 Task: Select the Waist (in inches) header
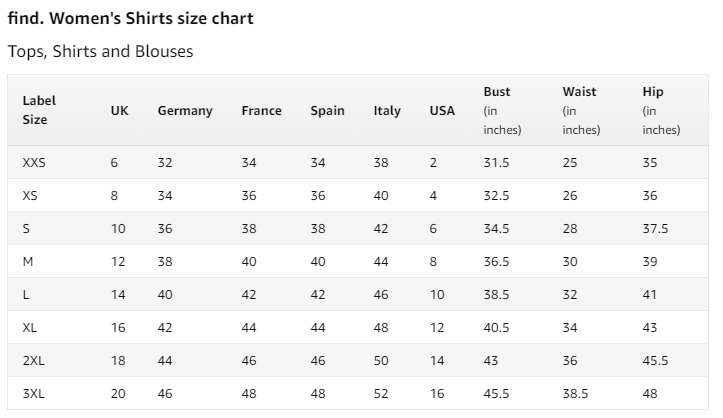(x=581, y=111)
